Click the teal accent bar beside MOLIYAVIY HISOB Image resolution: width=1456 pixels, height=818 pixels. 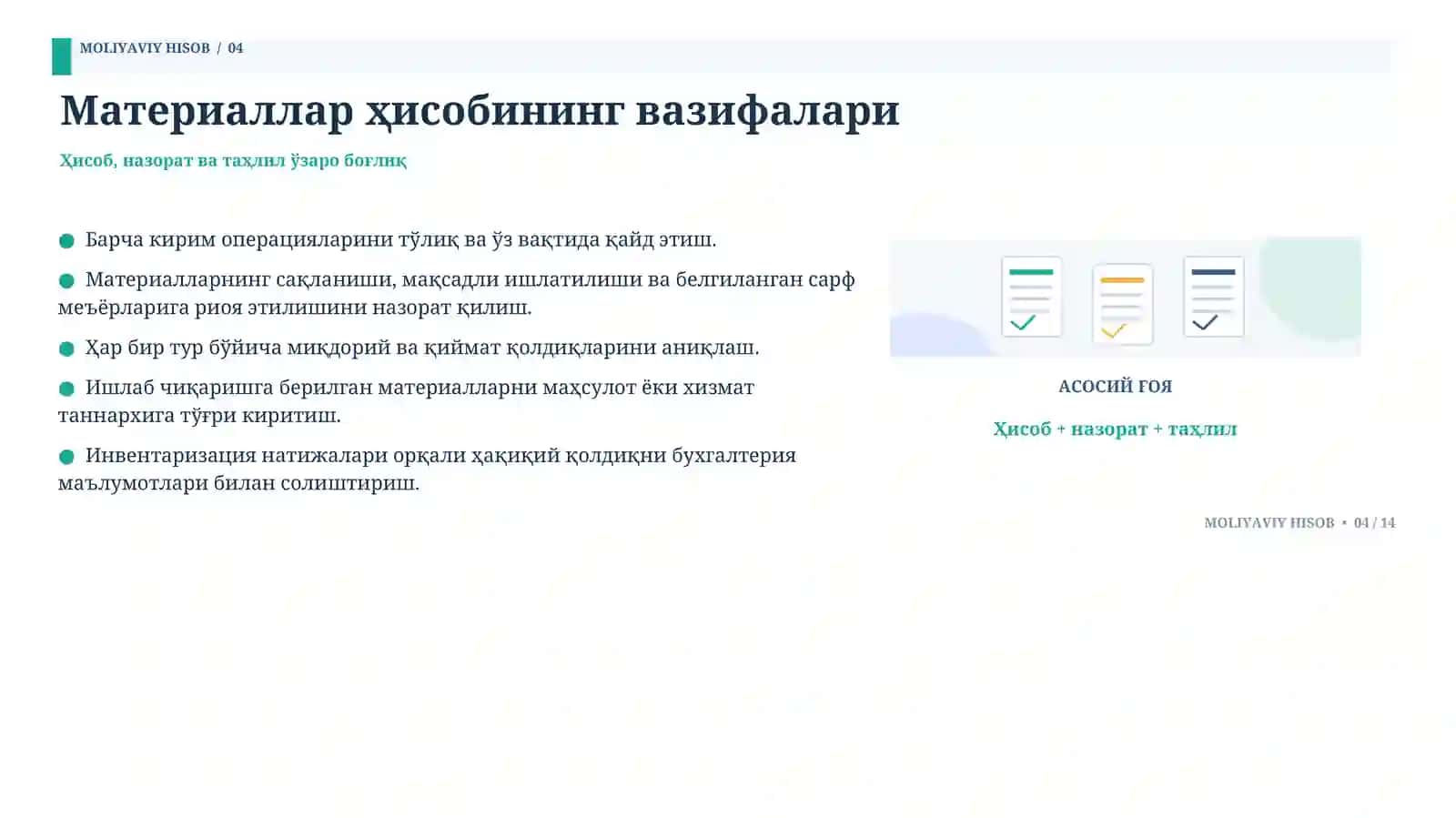click(x=61, y=56)
